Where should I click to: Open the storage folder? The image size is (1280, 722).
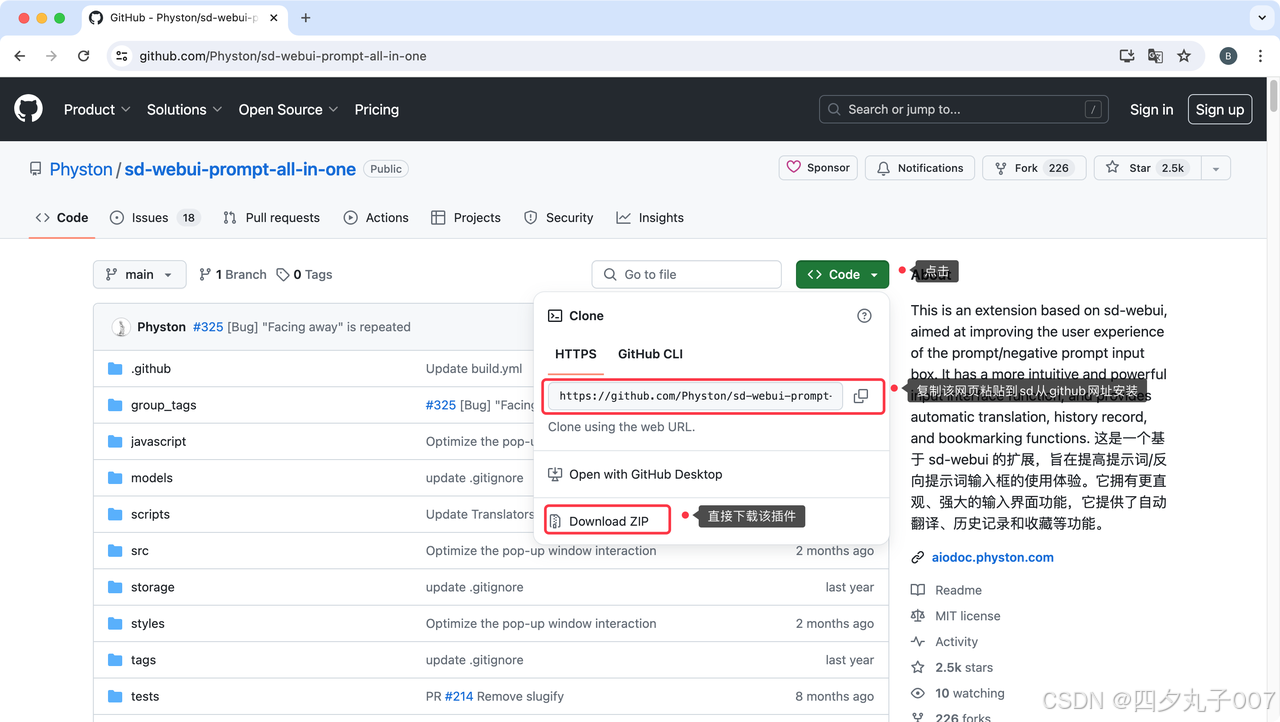(x=153, y=587)
